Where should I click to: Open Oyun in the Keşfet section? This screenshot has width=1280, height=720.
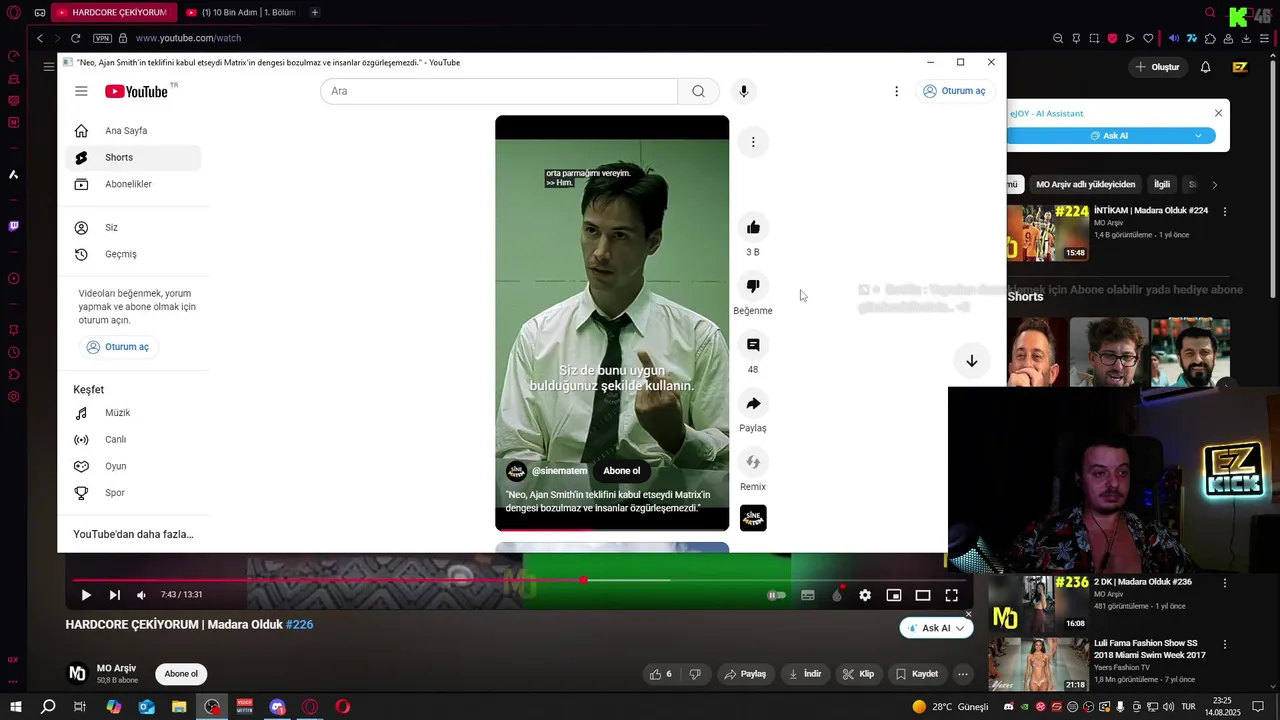tap(133, 466)
